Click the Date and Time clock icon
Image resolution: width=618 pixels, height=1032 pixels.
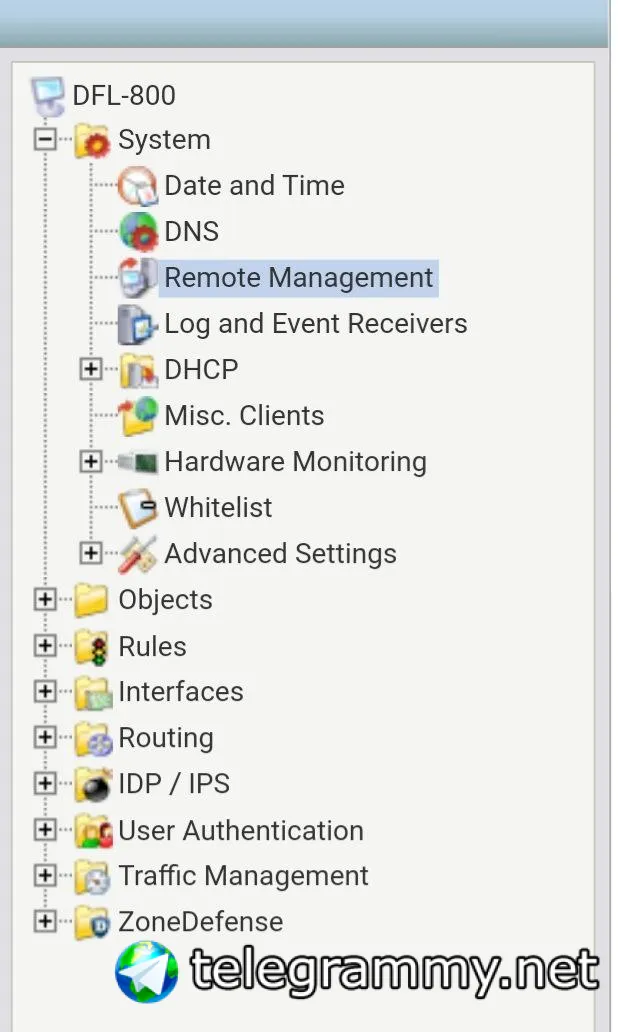[138, 186]
